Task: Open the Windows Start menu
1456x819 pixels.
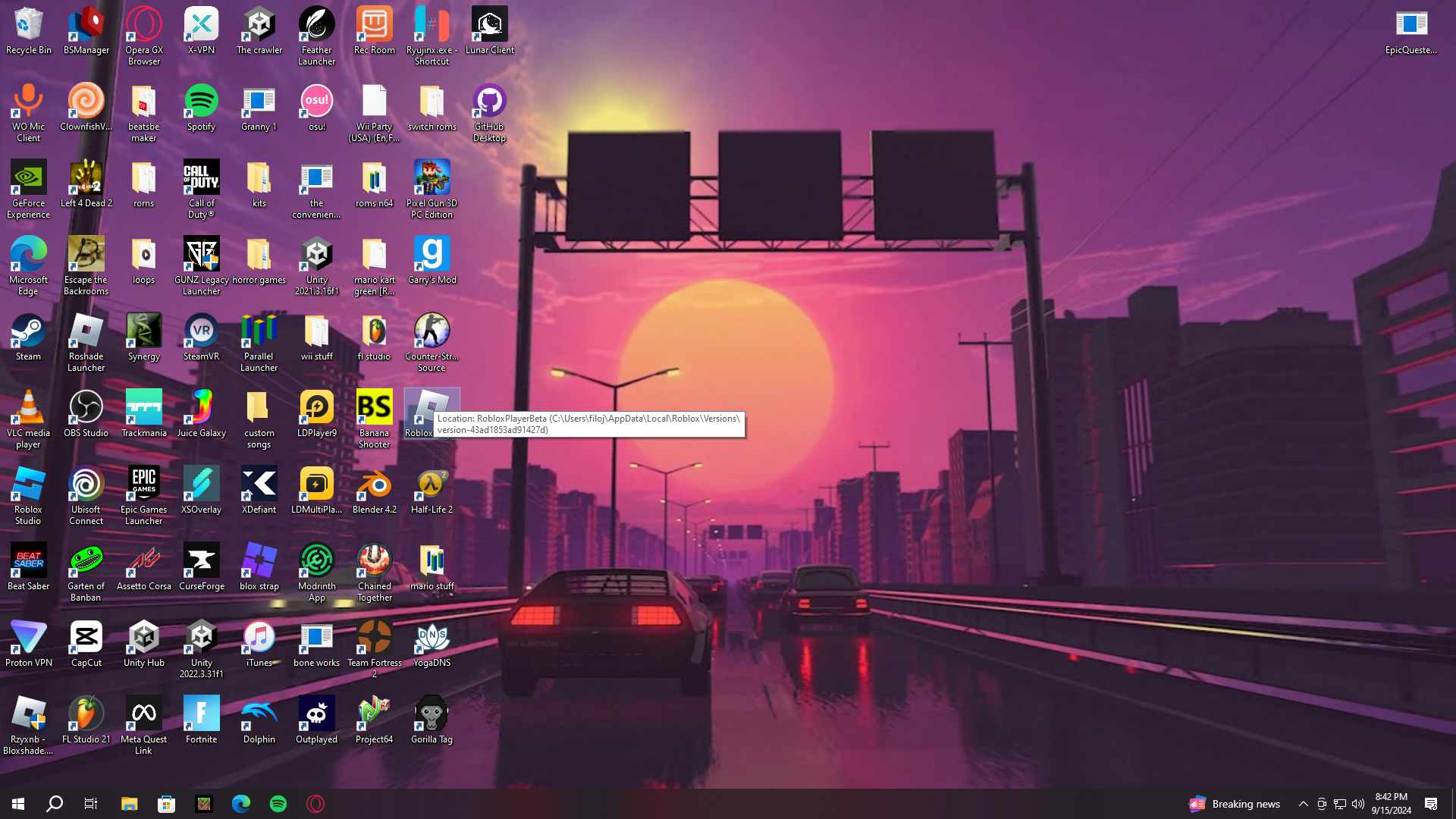Action: click(18, 804)
